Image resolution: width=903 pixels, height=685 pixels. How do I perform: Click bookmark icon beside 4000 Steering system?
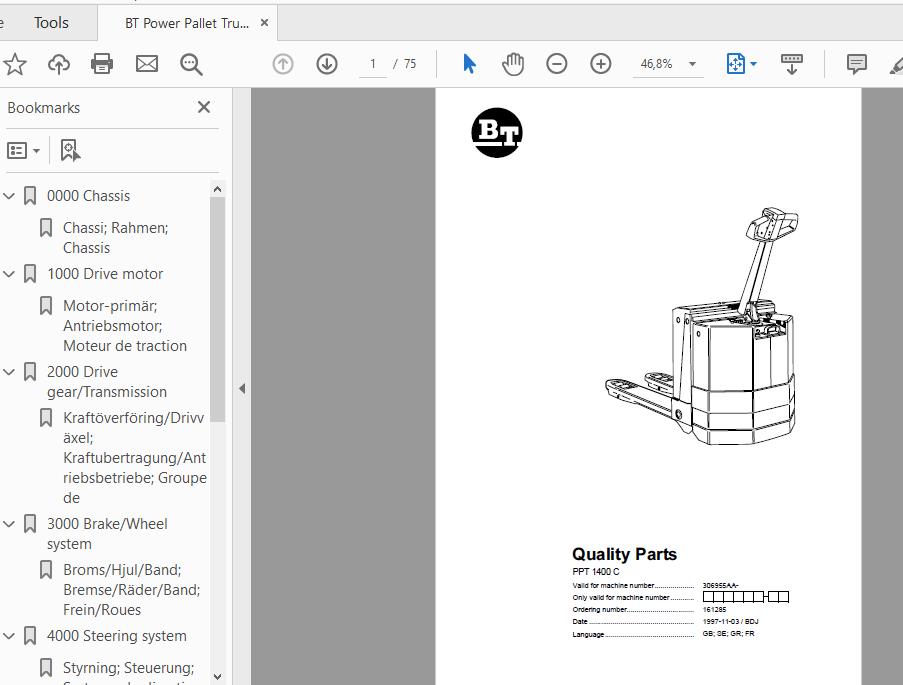[30, 636]
